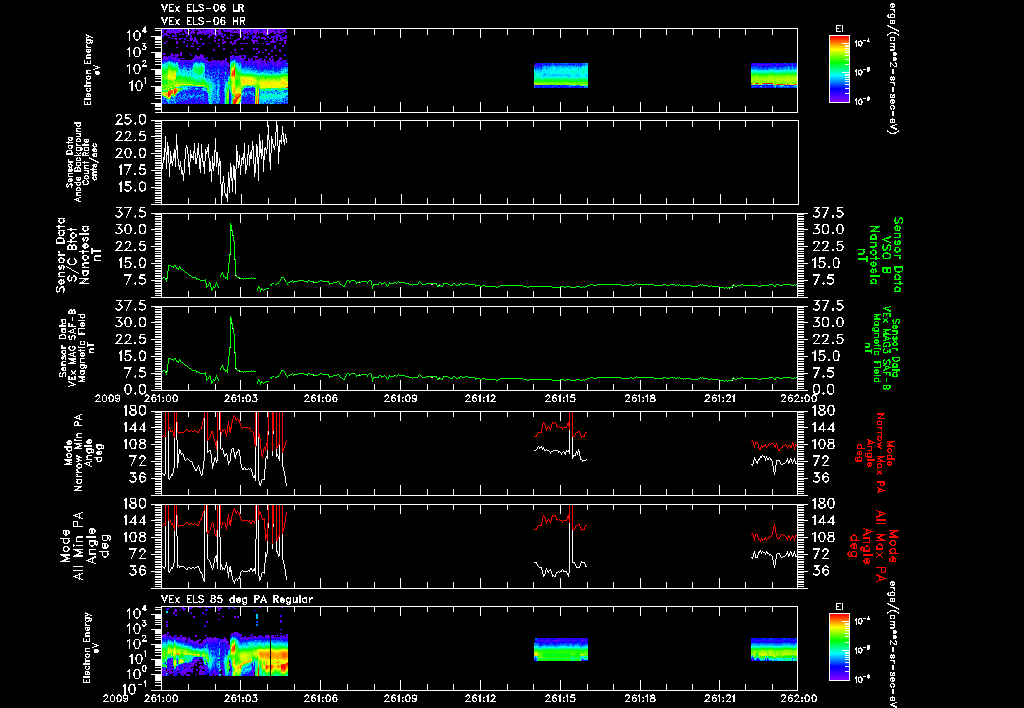This screenshot has width=1024, height=708.
Task: Click the 25.0 tick of the count rate panel
Action: [133, 120]
